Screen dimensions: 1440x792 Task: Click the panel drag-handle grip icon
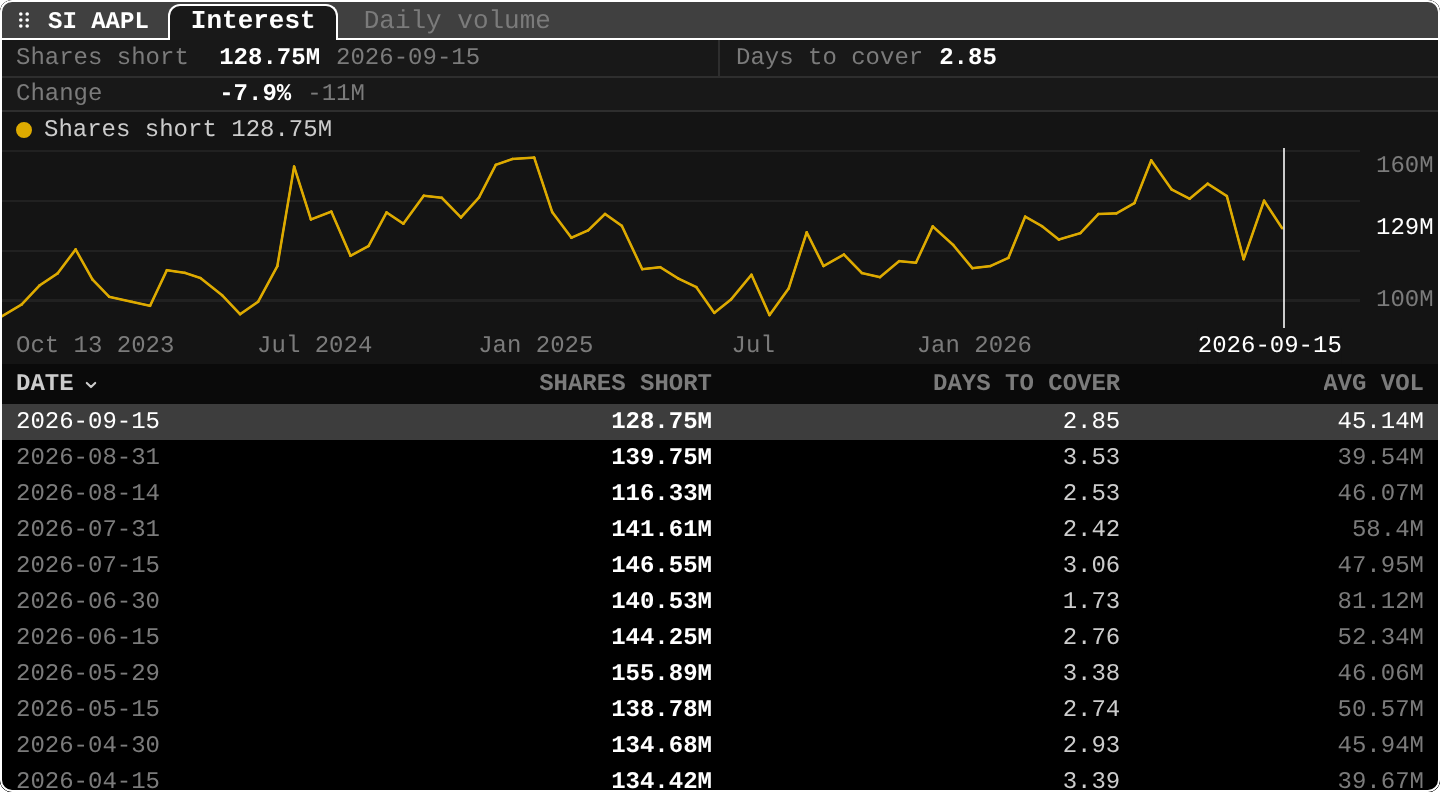pos(25,21)
